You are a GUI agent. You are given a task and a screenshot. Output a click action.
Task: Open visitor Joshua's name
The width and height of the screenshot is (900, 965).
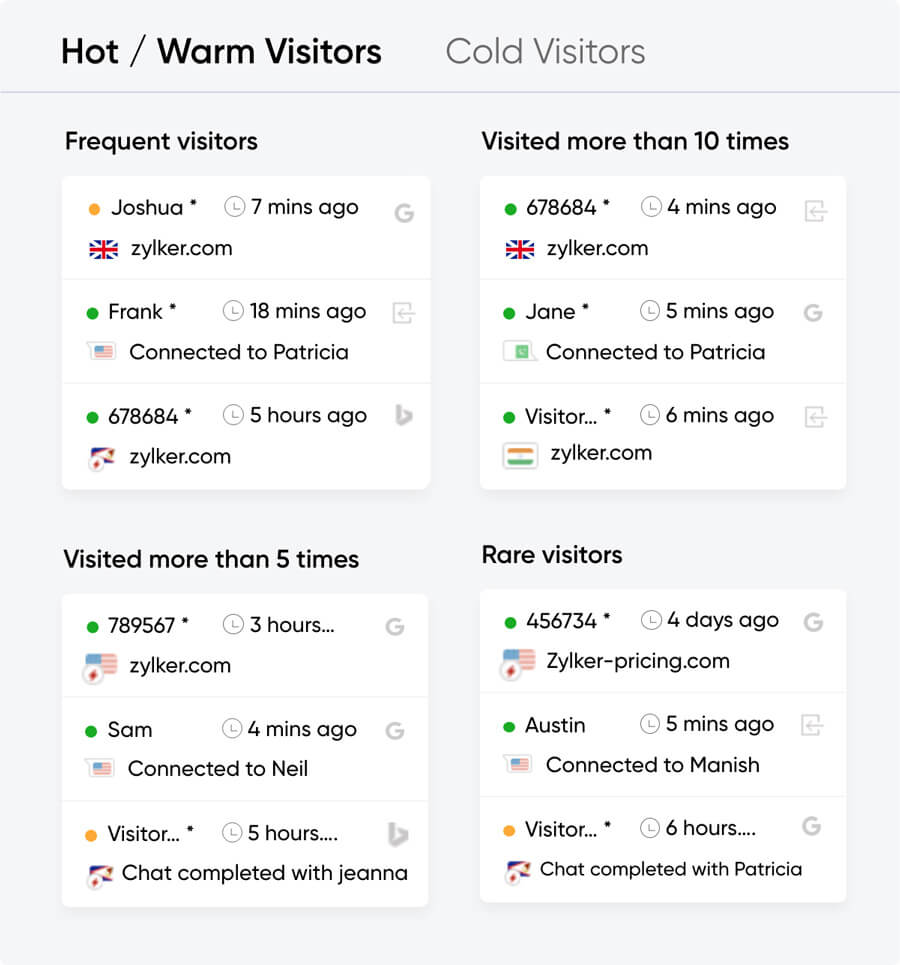tap(147, 208)
